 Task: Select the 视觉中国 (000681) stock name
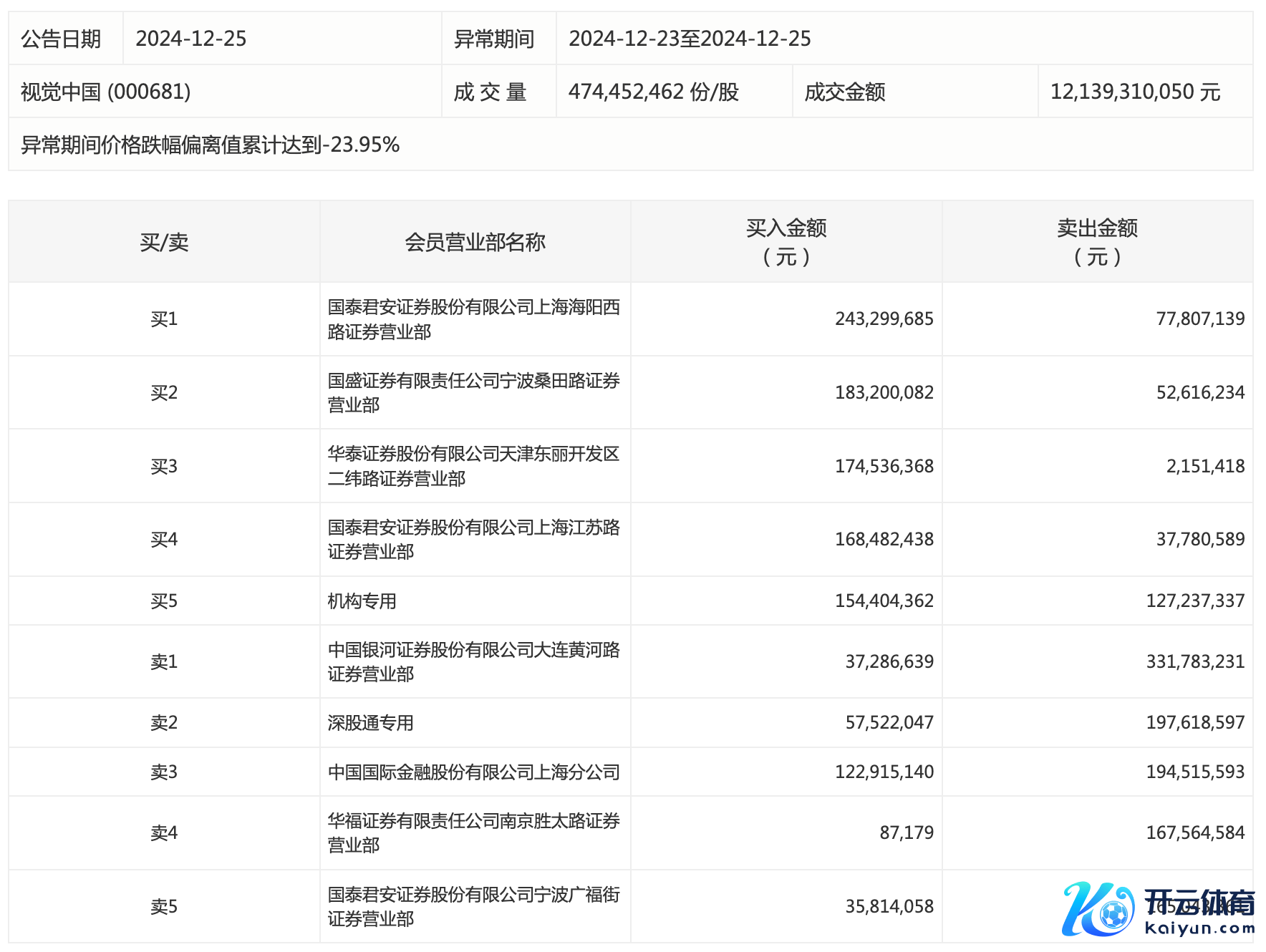click(106, 92)
